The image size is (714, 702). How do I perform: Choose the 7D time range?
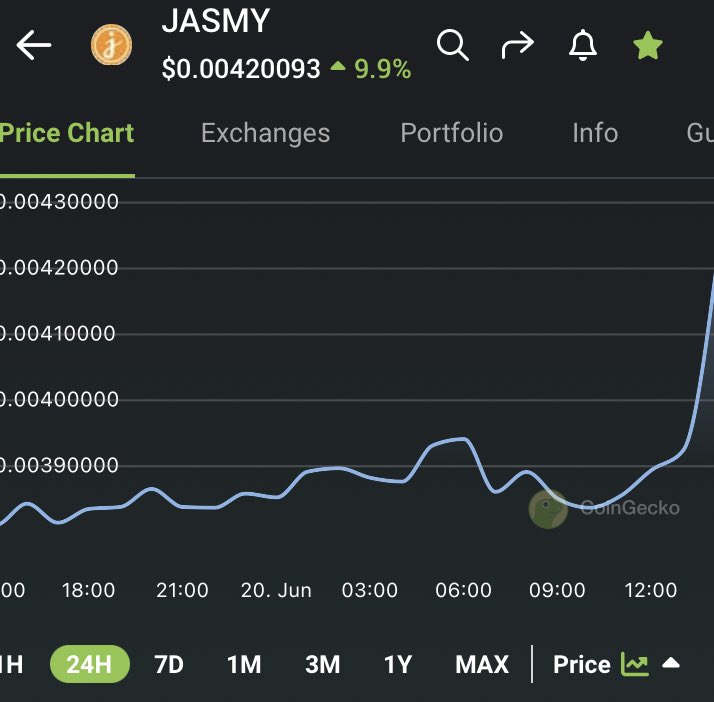pos(169,664)
